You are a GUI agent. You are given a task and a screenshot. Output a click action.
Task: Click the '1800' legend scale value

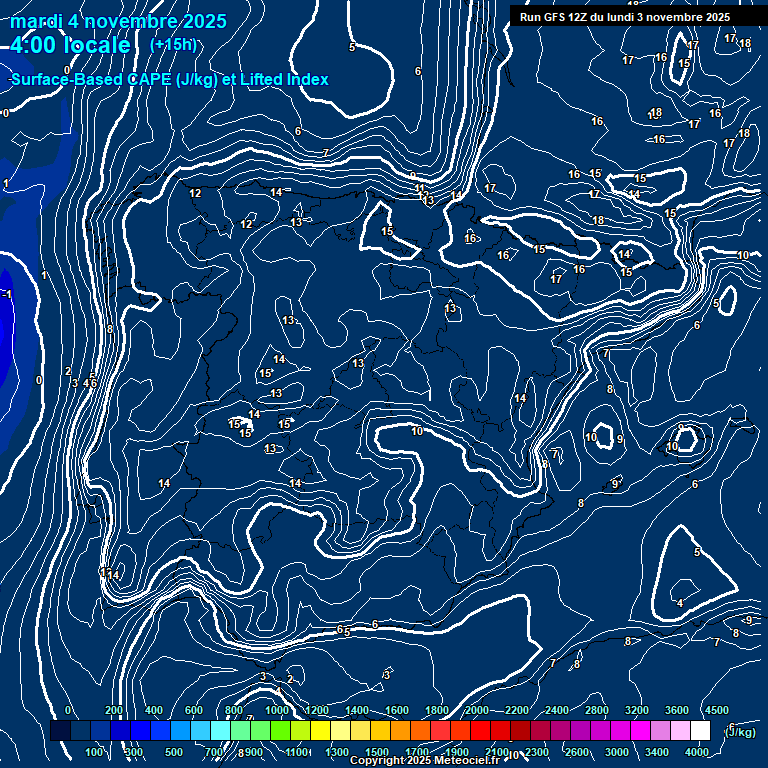pyautogui.click(x=437, y=710)
